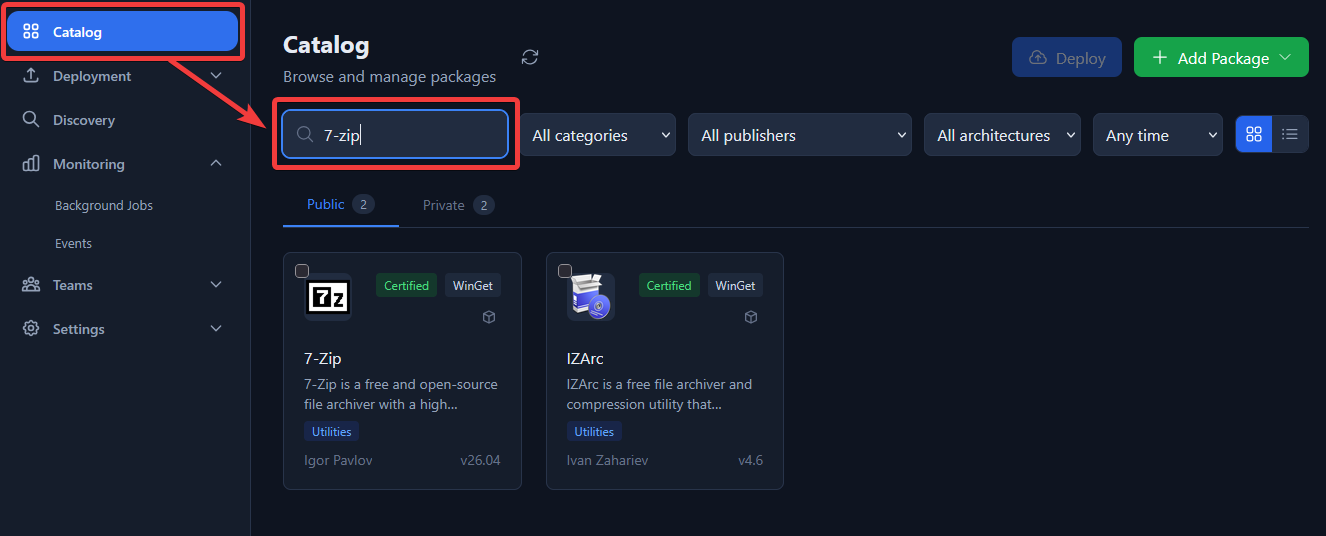1326x536 pixels.
Task: Open the Add Package dropdown arrow
Action: [x=1286, y=58]
